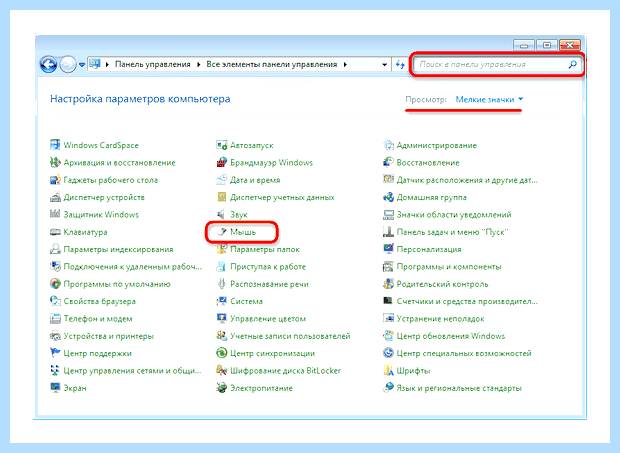Image resolution: width=620 pixels, height=453 pixels.
Task: Click the Параметры индексирования icon
Action: (x=55, y=249)
